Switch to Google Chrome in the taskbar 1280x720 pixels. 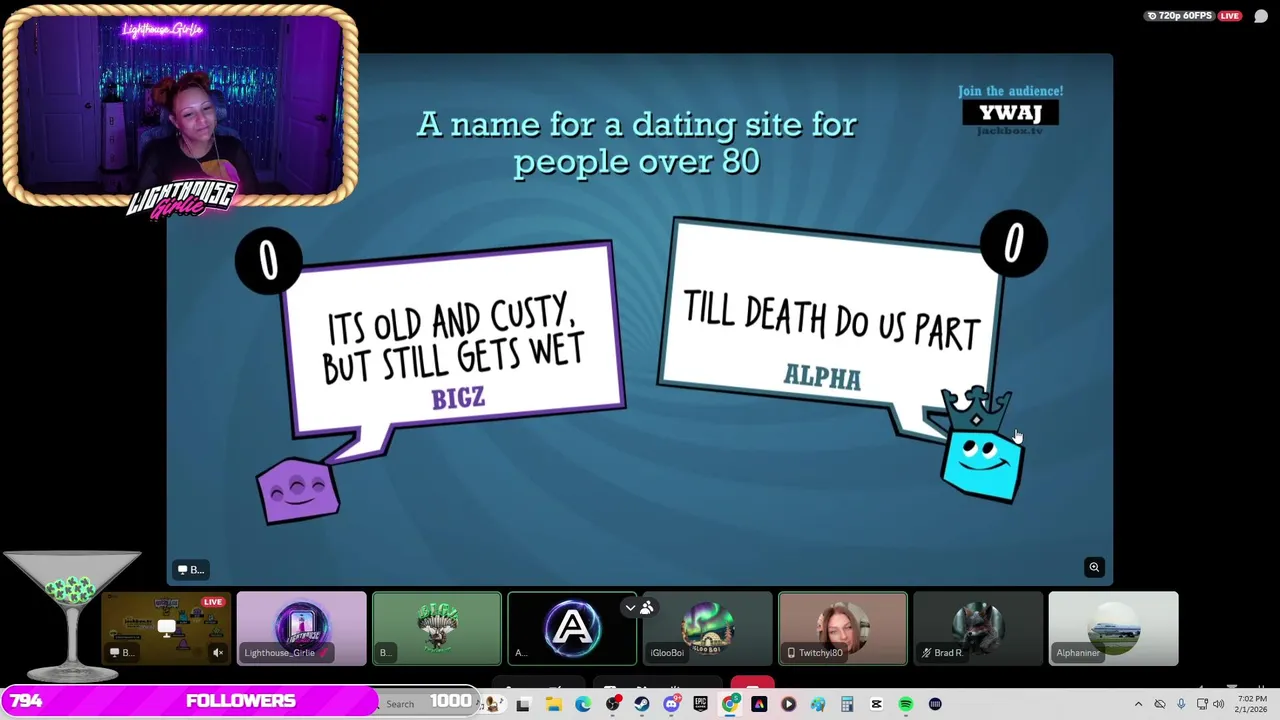[x=730, y=704]
